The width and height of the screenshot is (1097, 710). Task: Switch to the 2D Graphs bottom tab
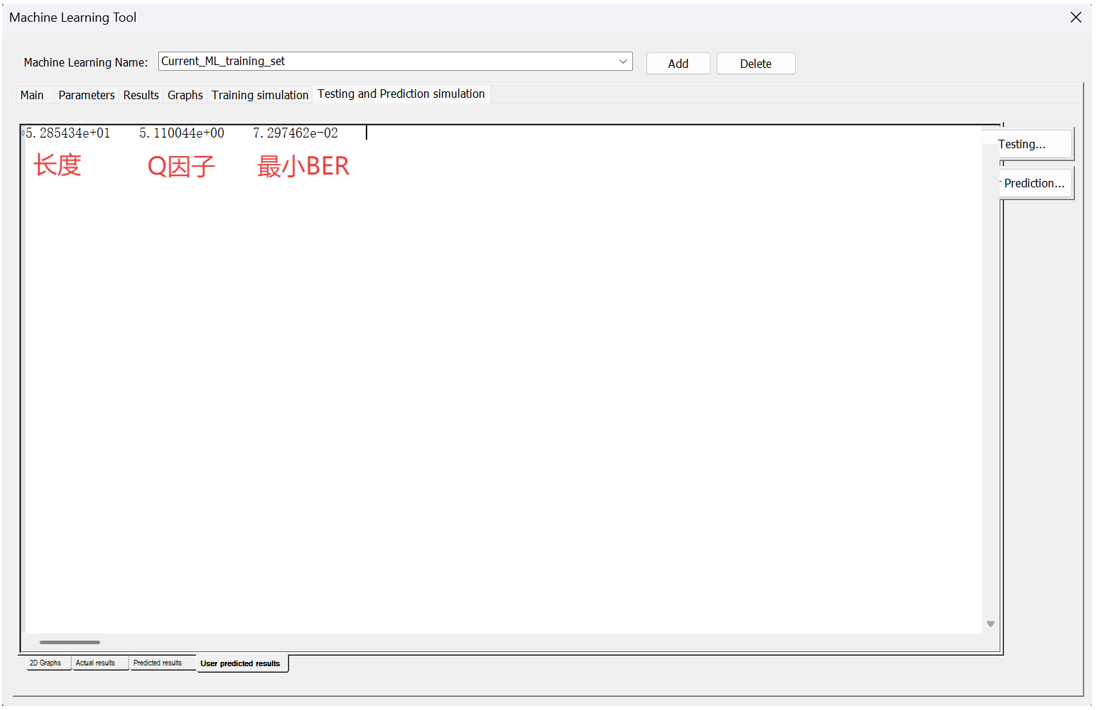45,663
